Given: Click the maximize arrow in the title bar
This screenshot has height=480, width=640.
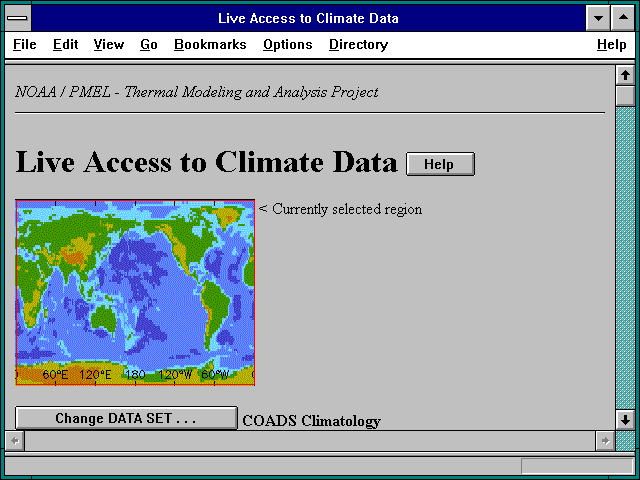Looking at the screenshot, I should click(x=623, y=18).
